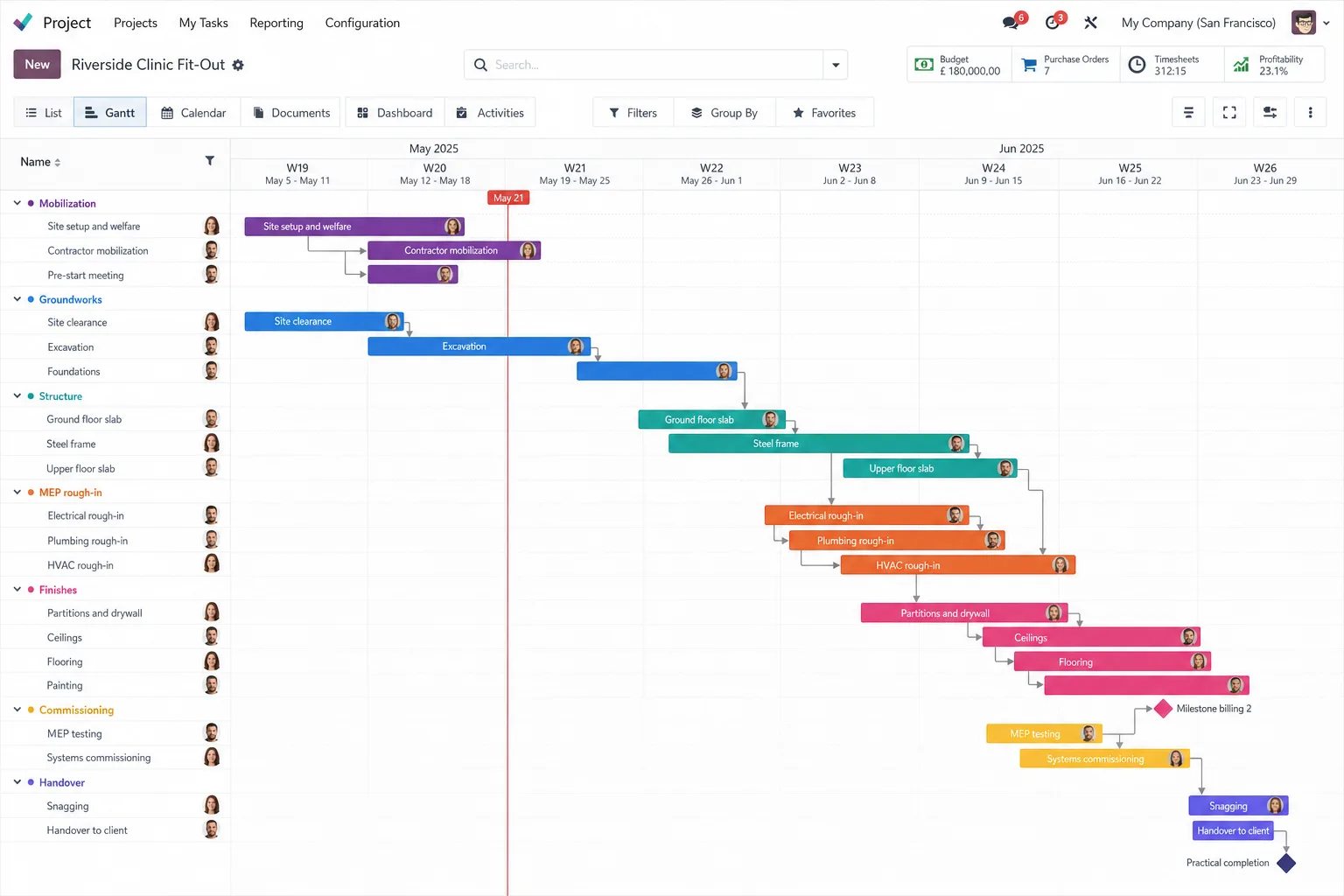Collapse the Groundworks group
This screenshot has width=1344, height=896.
[17, 299]
